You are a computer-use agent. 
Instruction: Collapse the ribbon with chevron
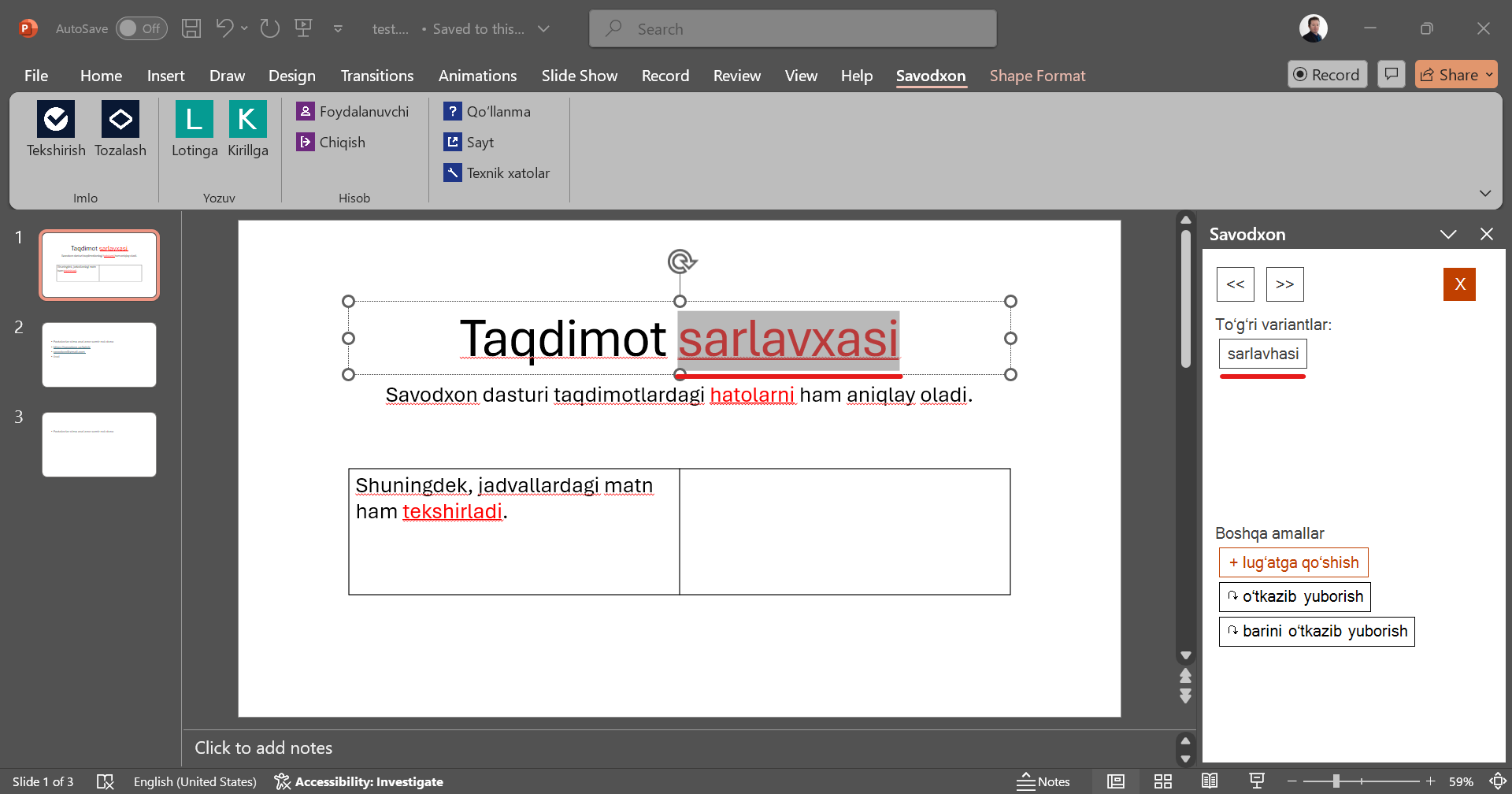pos(1485,194)
